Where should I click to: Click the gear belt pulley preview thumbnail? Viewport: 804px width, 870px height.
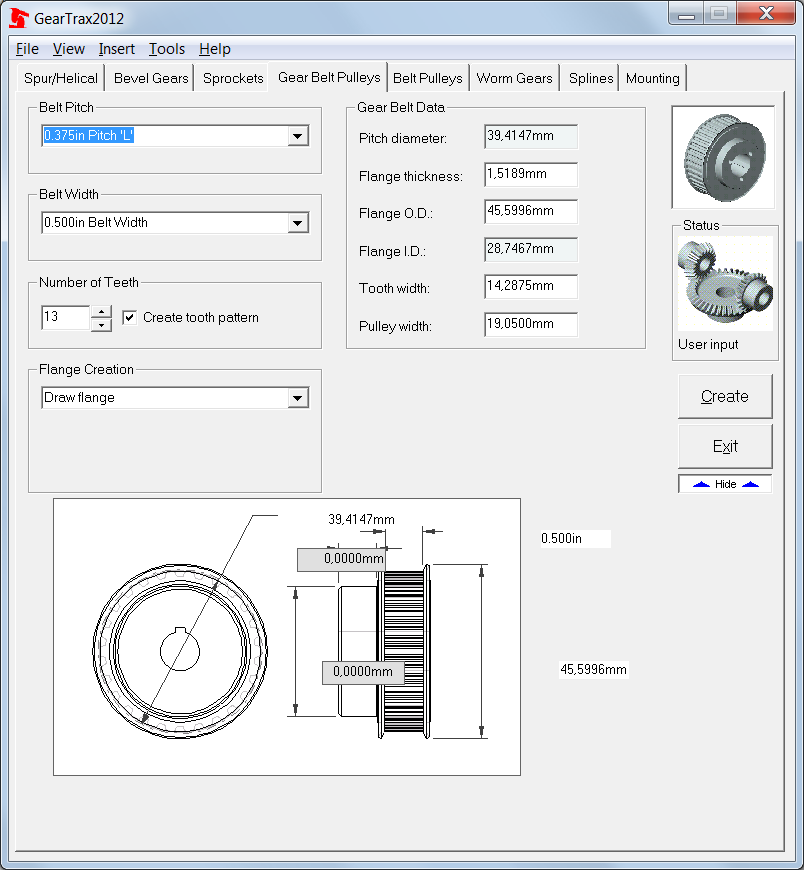pyautogui.click(x=723, y=158)
